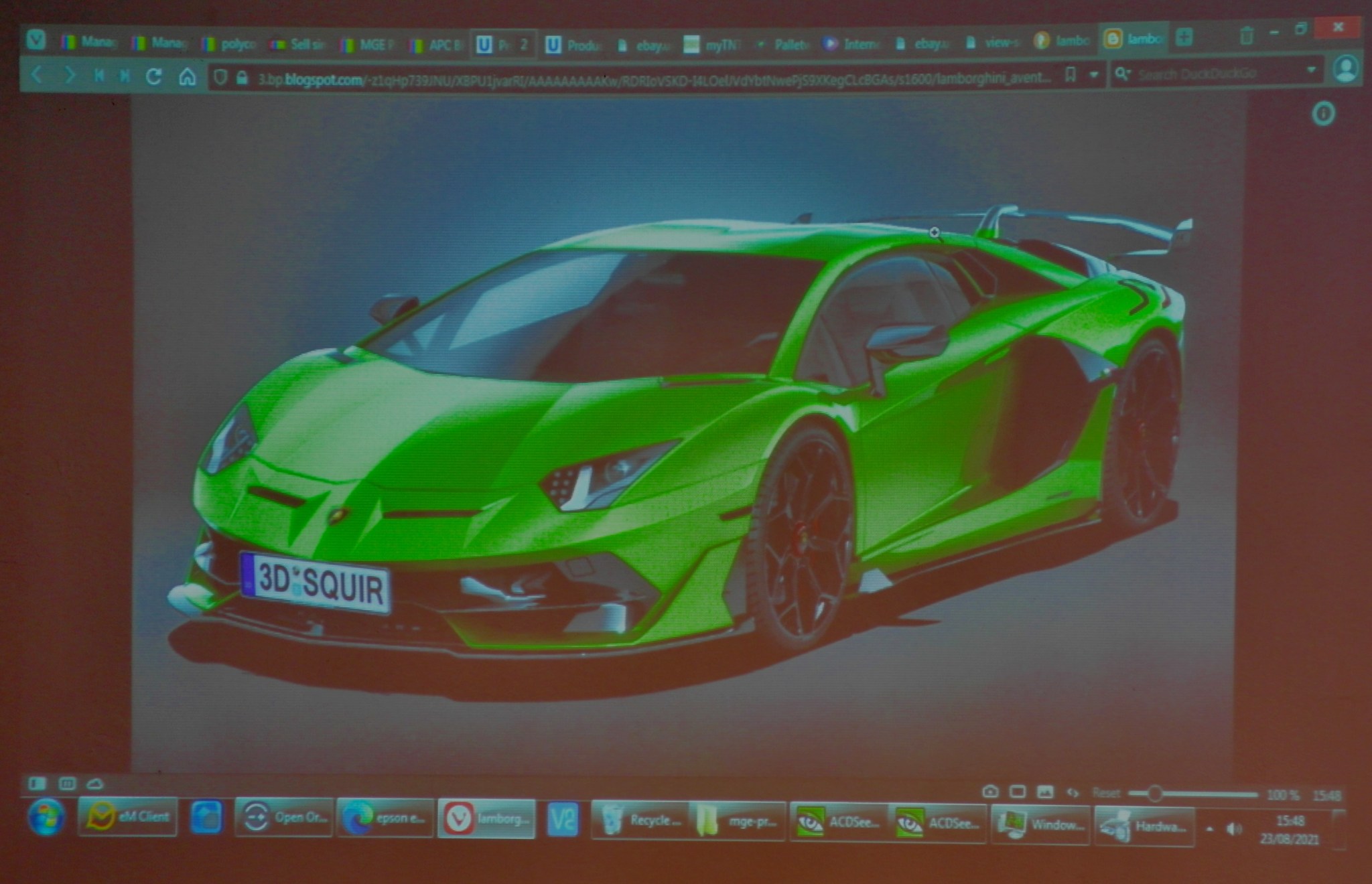The image size is (1372, 884).
Task: Toggle images display status icon
Action: [x=1045, y=792]
